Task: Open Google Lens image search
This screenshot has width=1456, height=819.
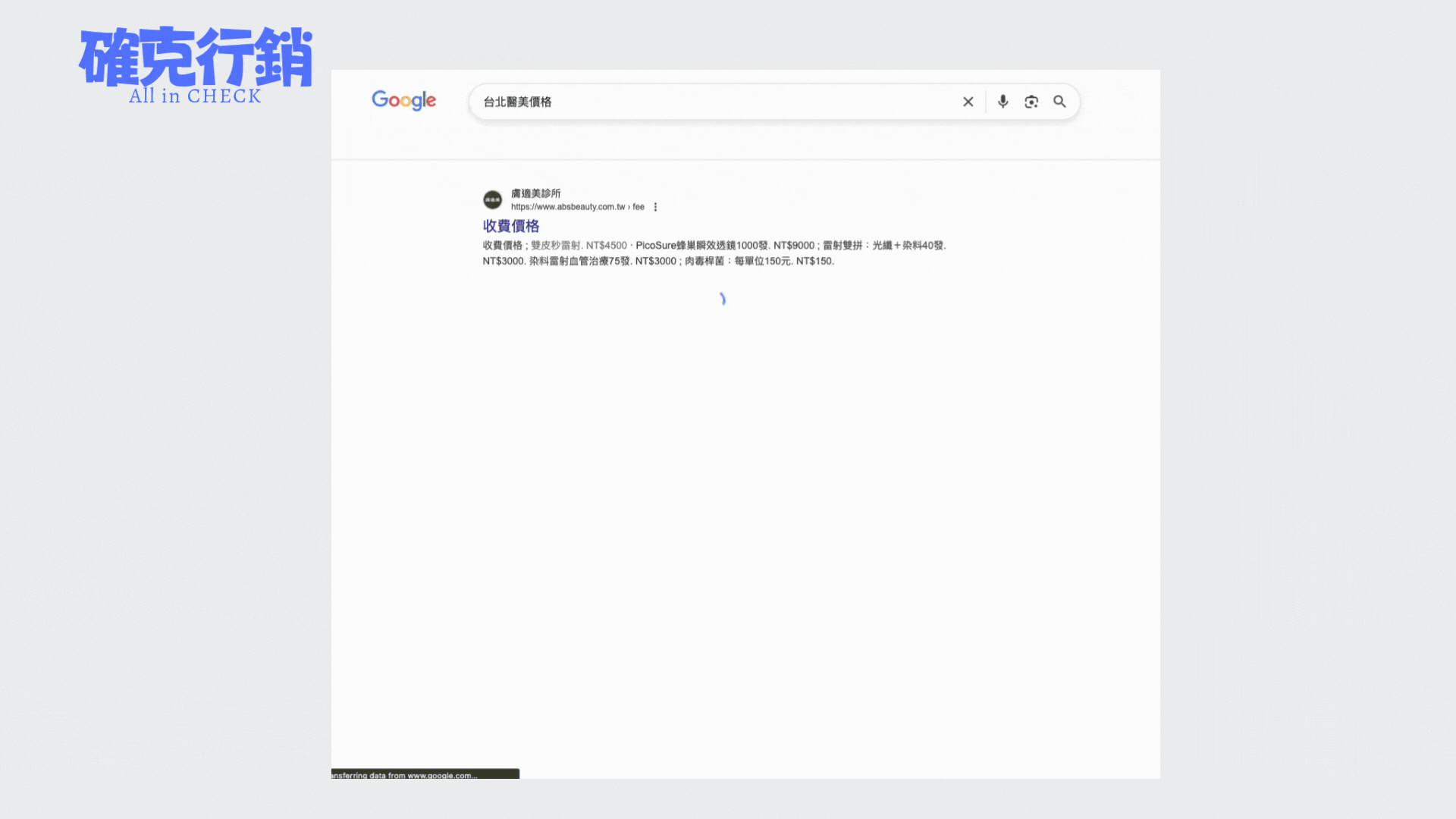Action: (x=1031, y=102)
